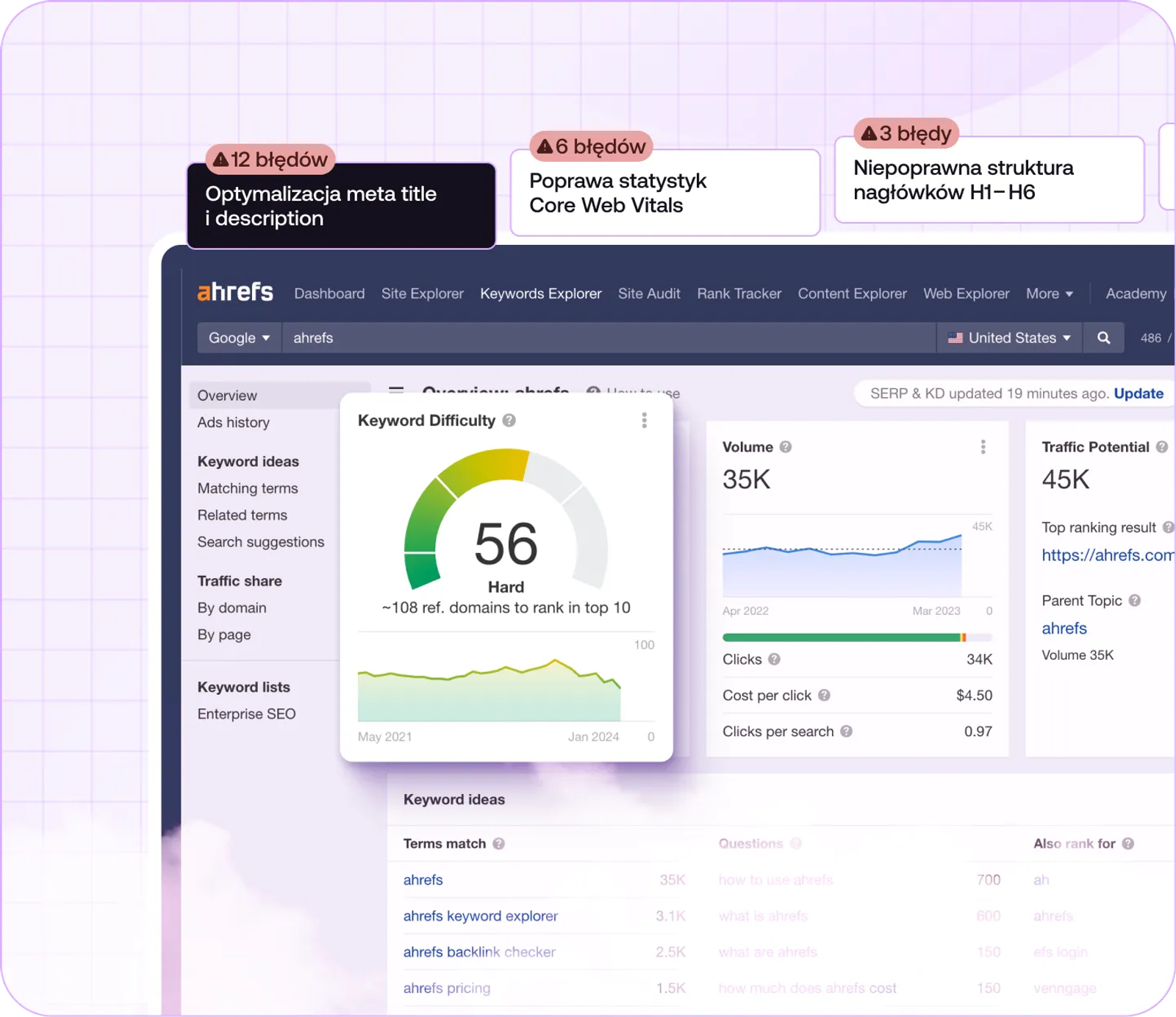
Task: Click help icon beside Terms match
Action: pos(499,844)
